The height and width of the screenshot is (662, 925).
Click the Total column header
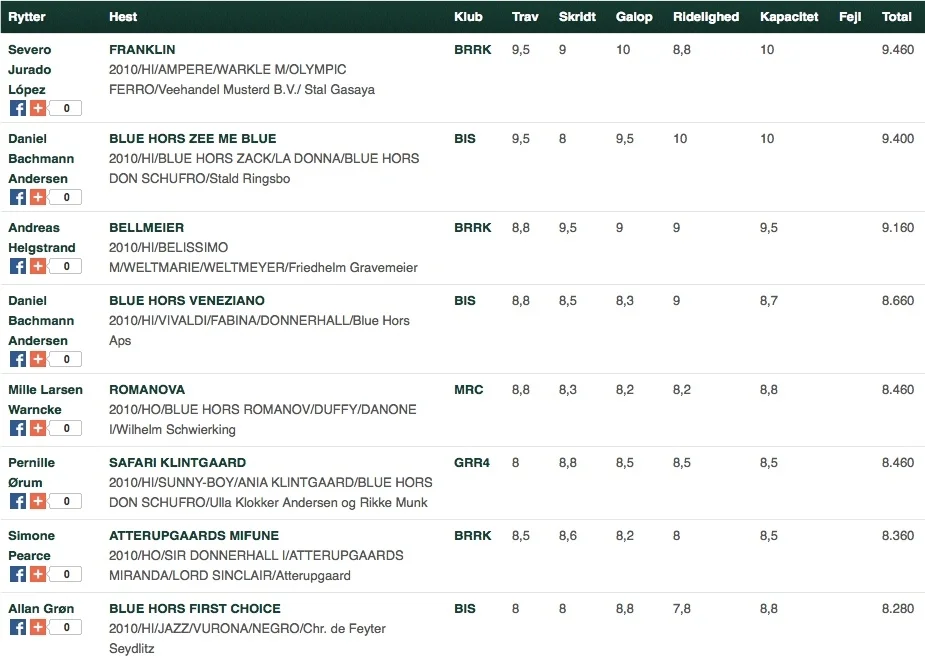[x=897, y=17]
